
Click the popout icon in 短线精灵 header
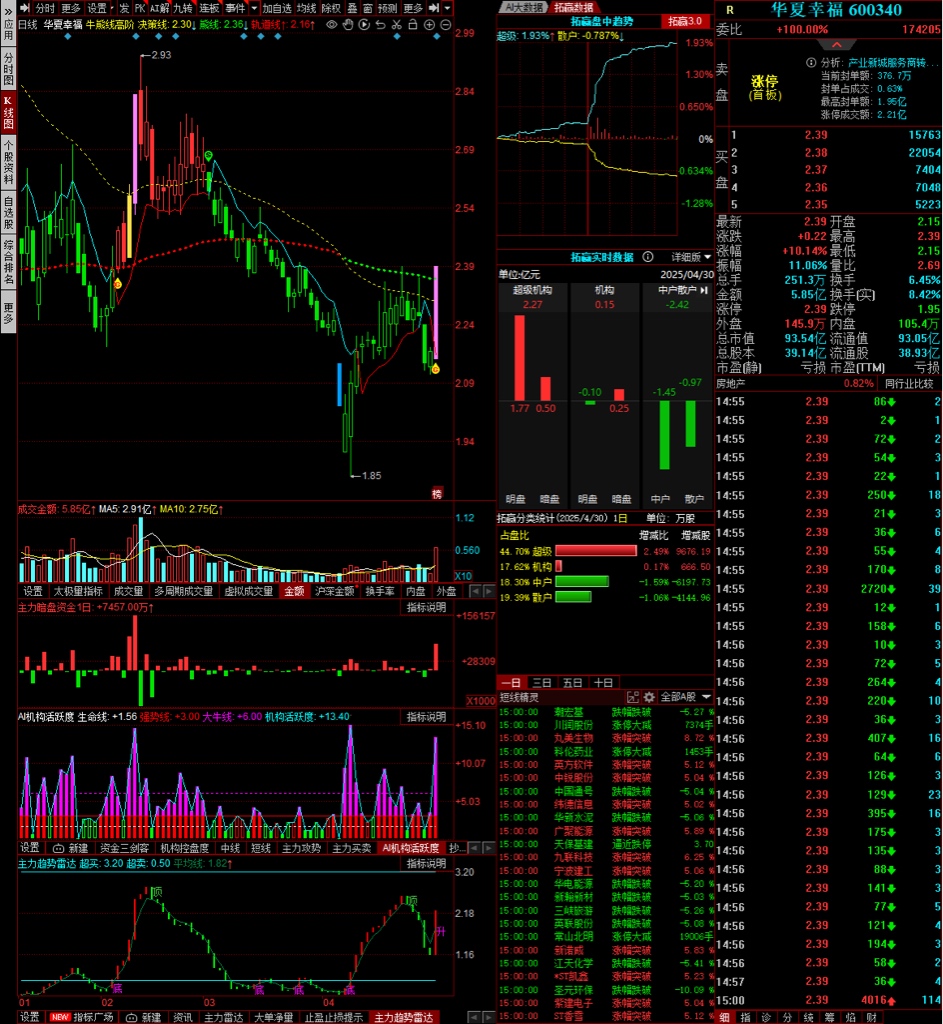pos(632,697)
